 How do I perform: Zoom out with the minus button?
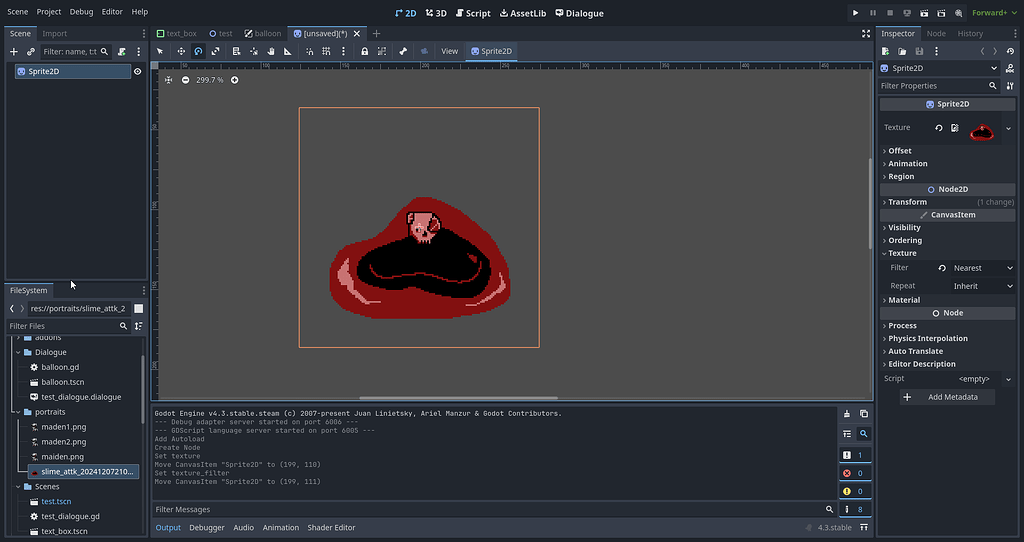coord(185,80)
